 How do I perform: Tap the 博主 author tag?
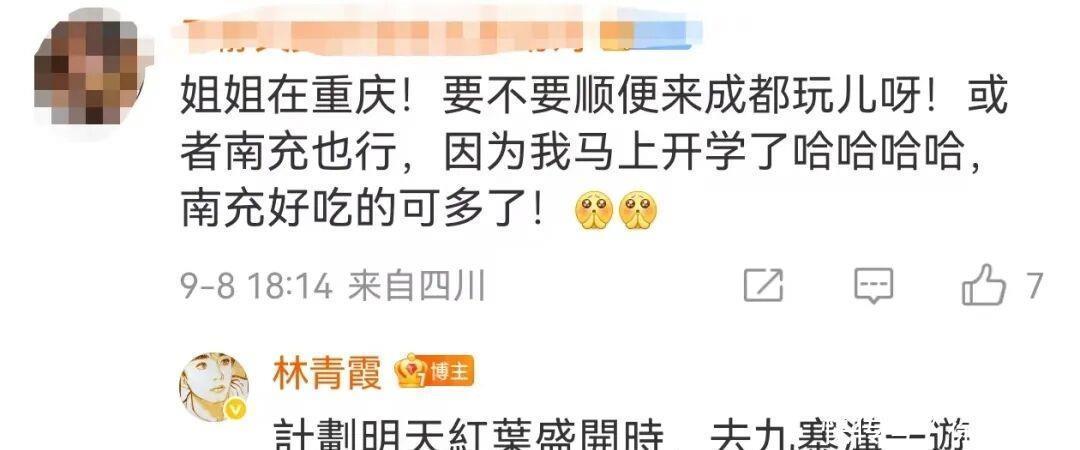pos(448,374)
